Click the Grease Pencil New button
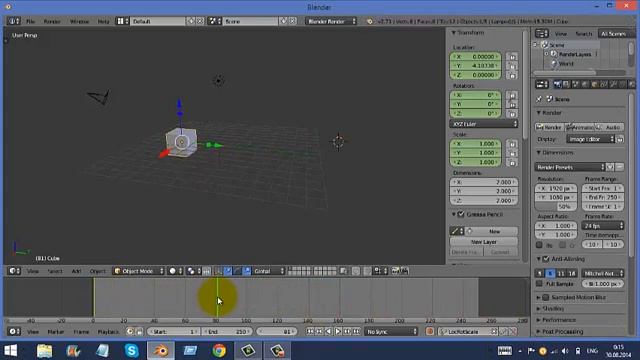Image resolution: width=640 pixels, height=360 pixels. pyautogui.click(x=491, y=231)
